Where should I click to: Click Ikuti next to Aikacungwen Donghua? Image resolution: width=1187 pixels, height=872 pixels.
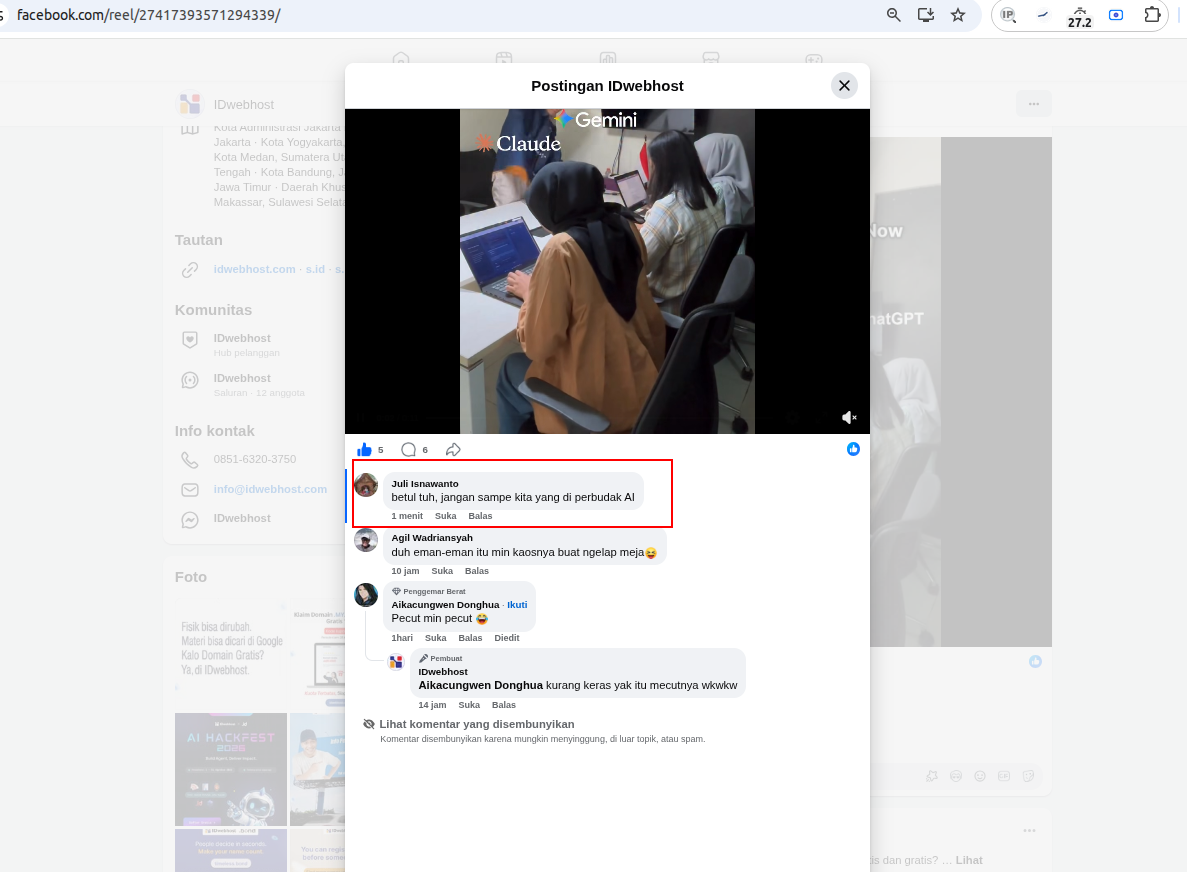517,605
